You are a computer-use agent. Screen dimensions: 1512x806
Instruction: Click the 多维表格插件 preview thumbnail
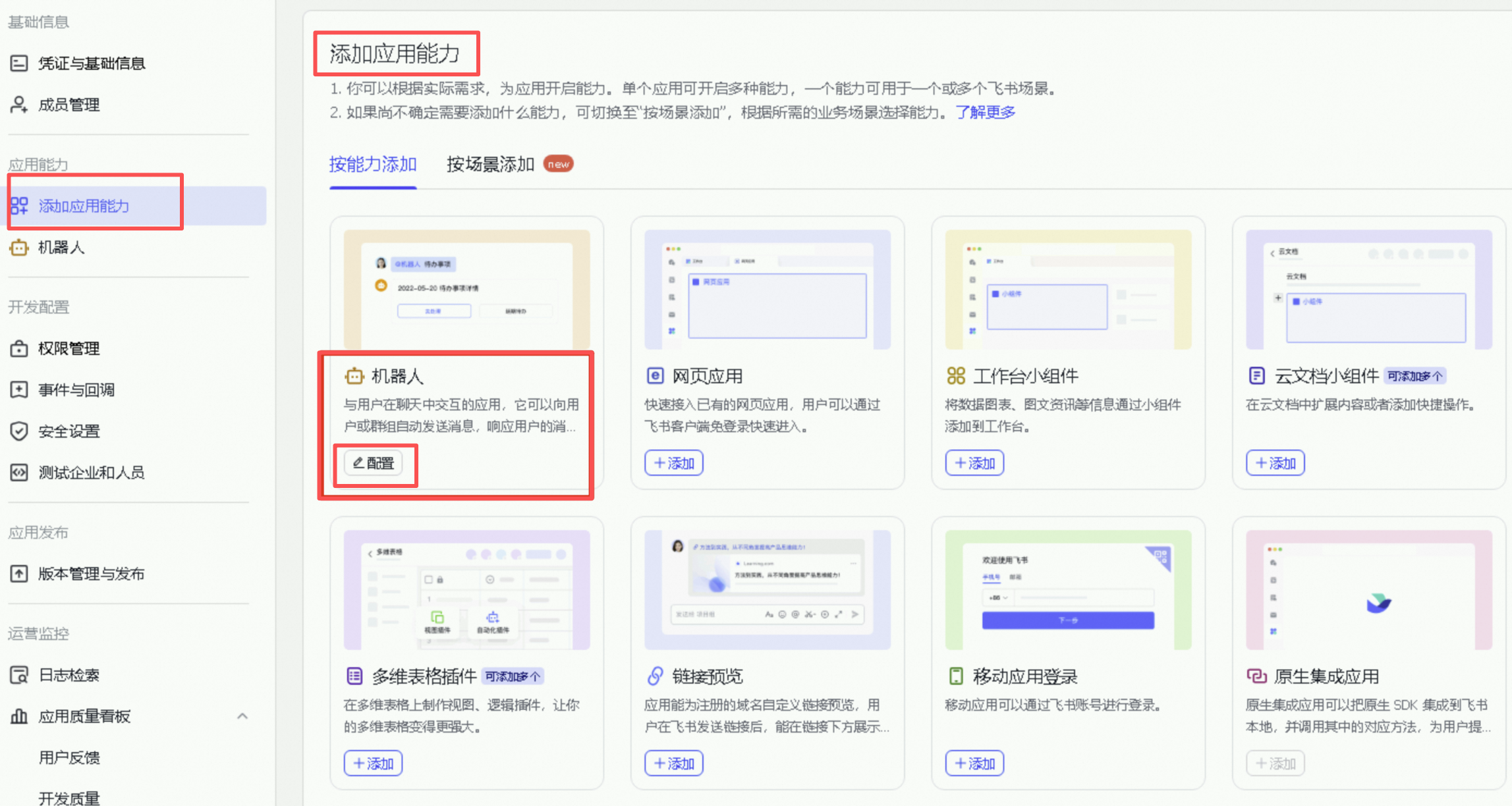pyautogui.click(x=466, y=589)
